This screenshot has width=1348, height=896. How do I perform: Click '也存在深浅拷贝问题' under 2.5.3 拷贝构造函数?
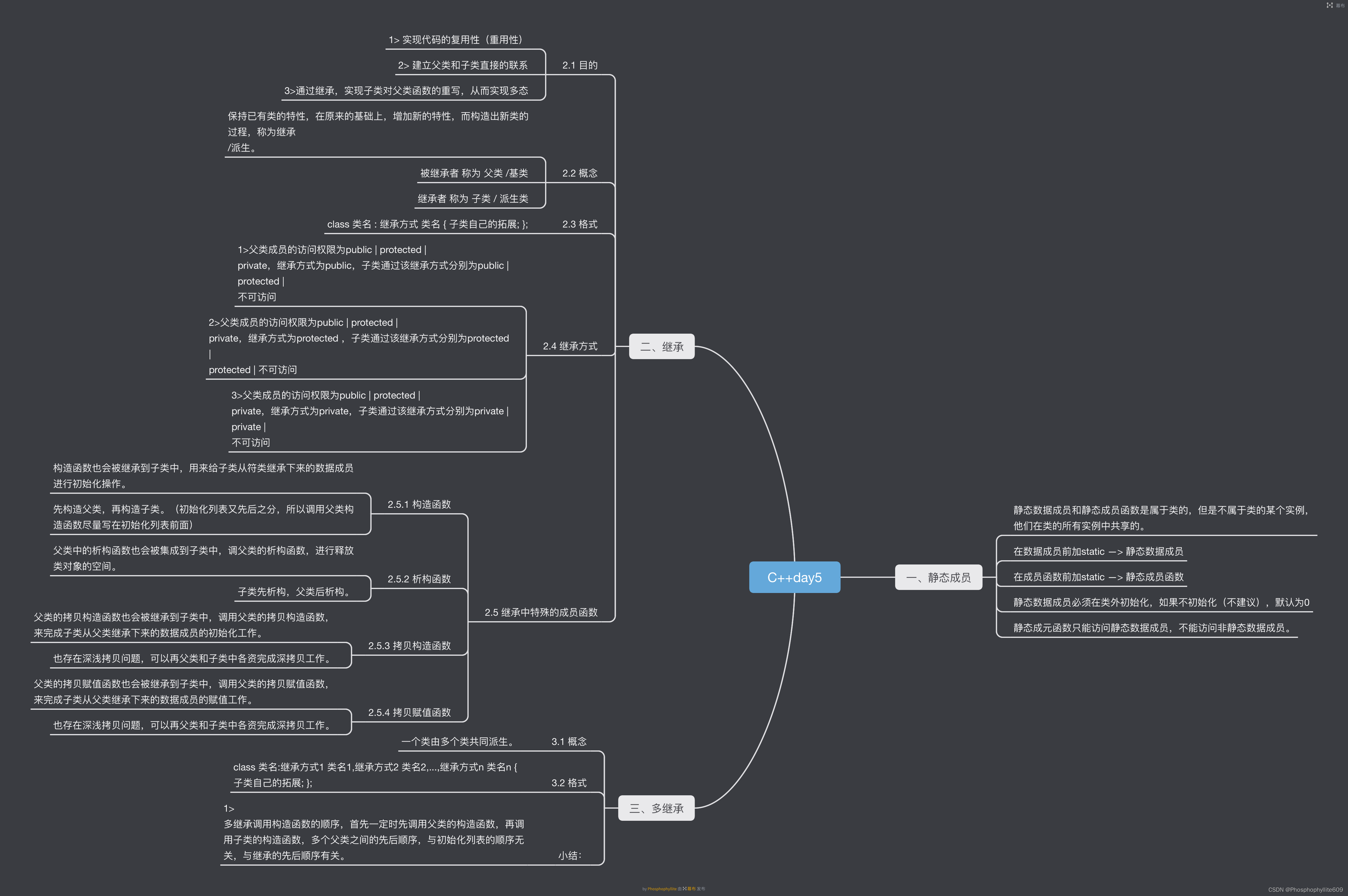193,658
